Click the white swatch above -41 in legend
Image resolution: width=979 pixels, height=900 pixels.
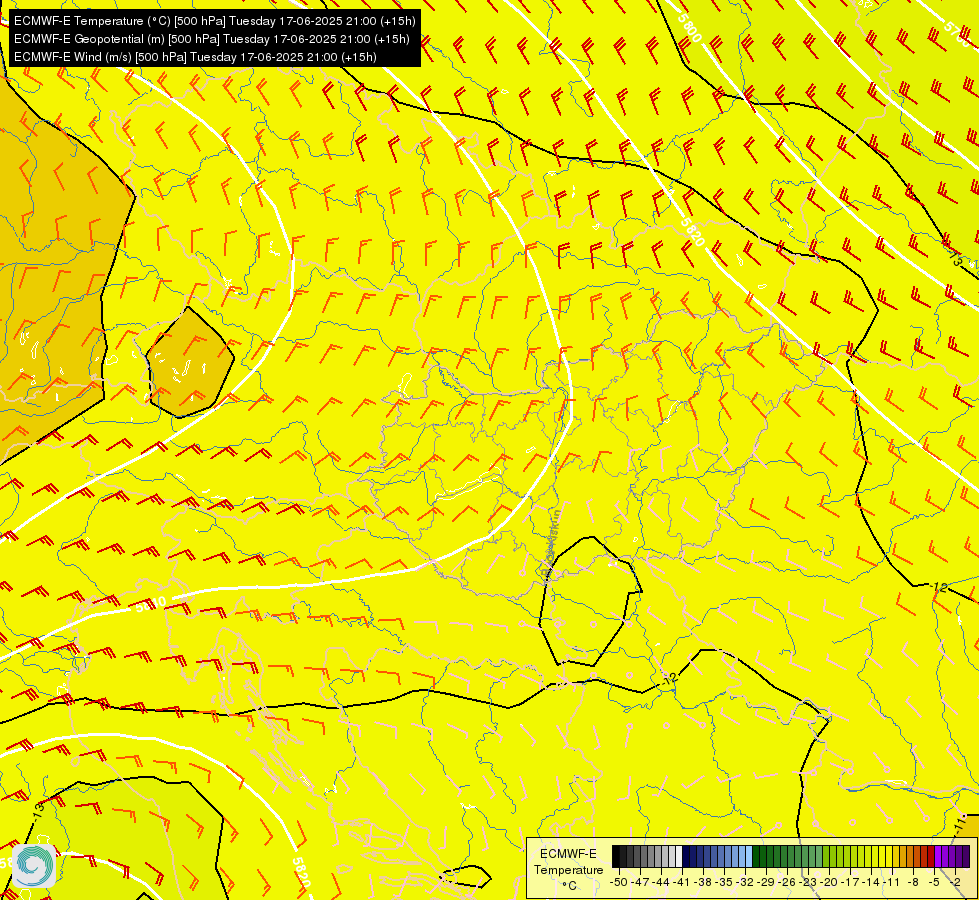point(679,857)
